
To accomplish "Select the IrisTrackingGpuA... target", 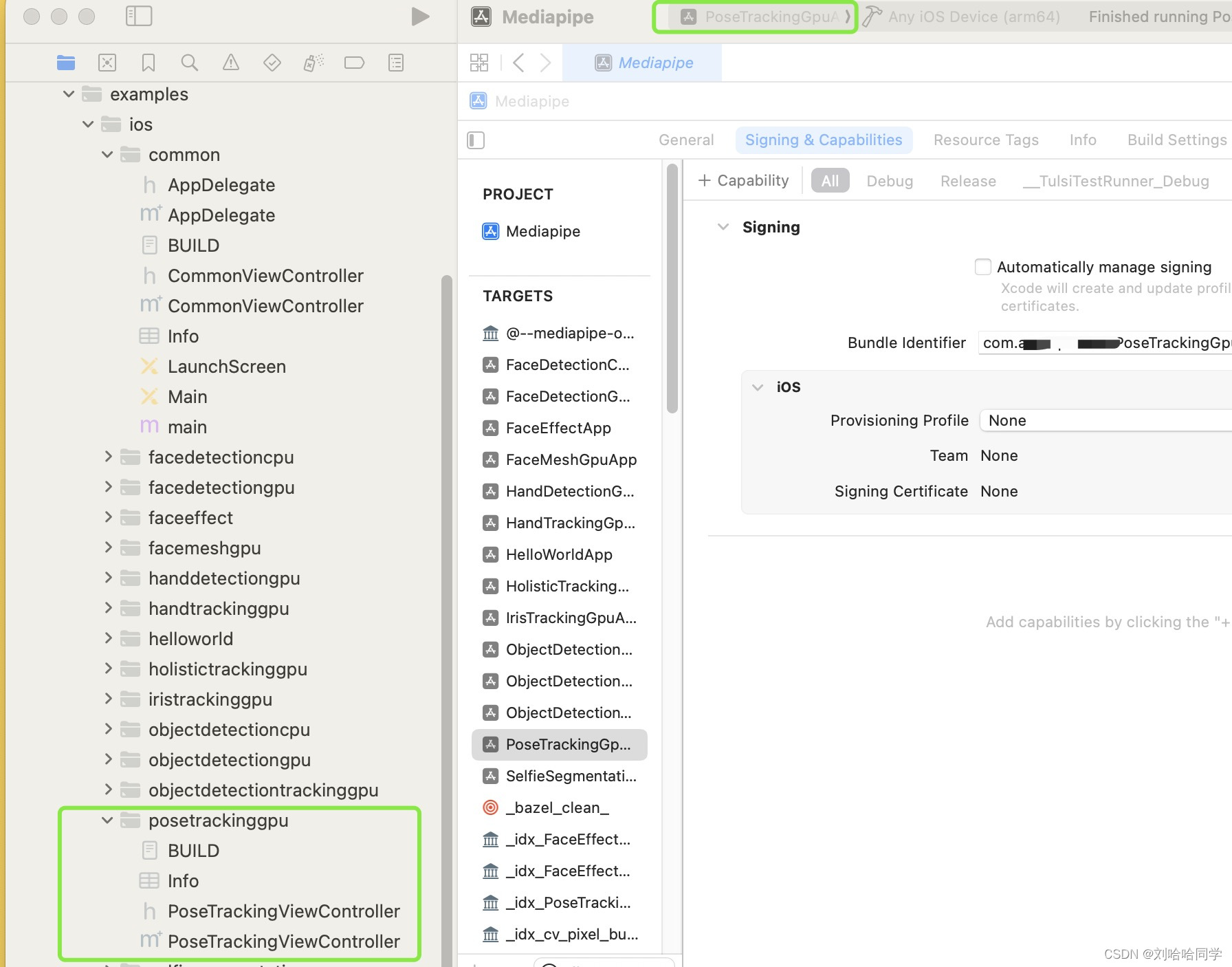I will (x=560, y=618).
